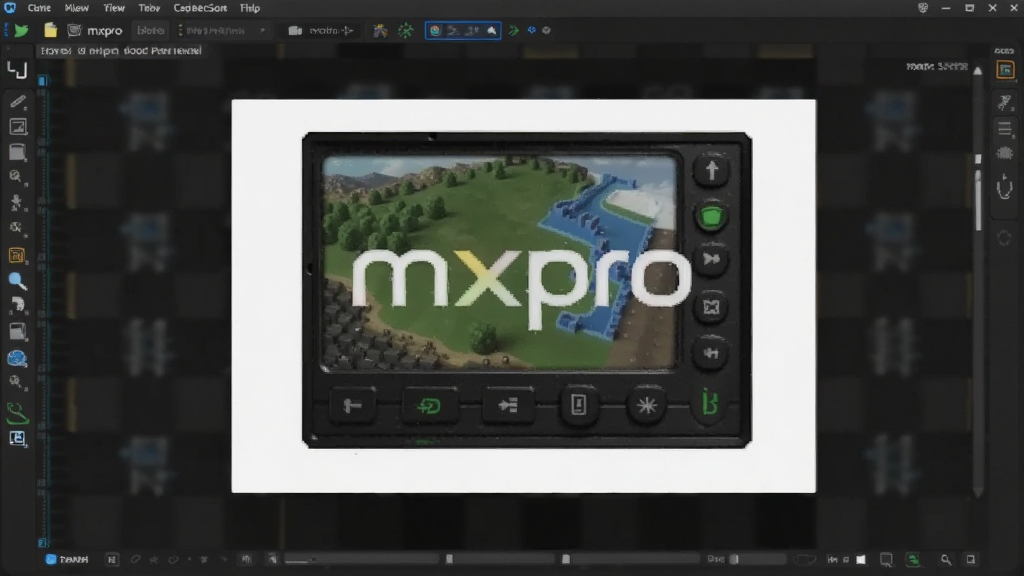
Task: Open the second menu bar item
Action: click(76, 8)
